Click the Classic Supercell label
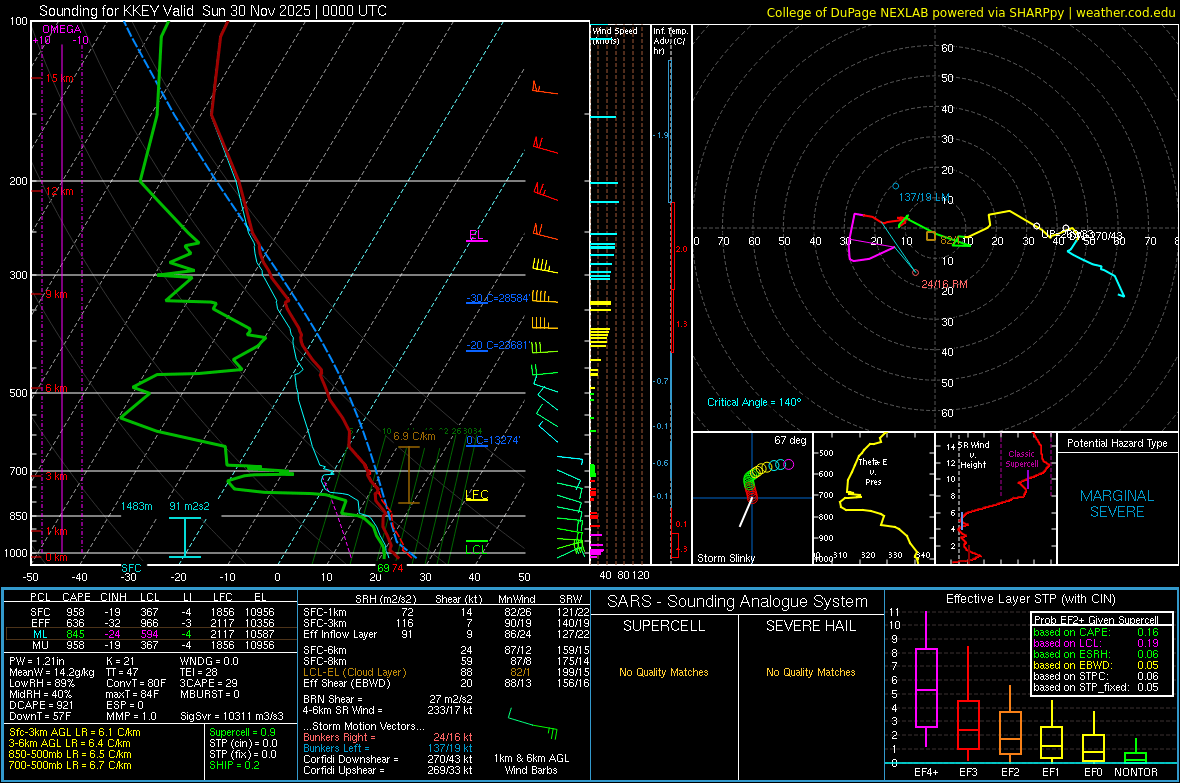The height and width of the screenshot is (783, 1180). coord(1021,459)
